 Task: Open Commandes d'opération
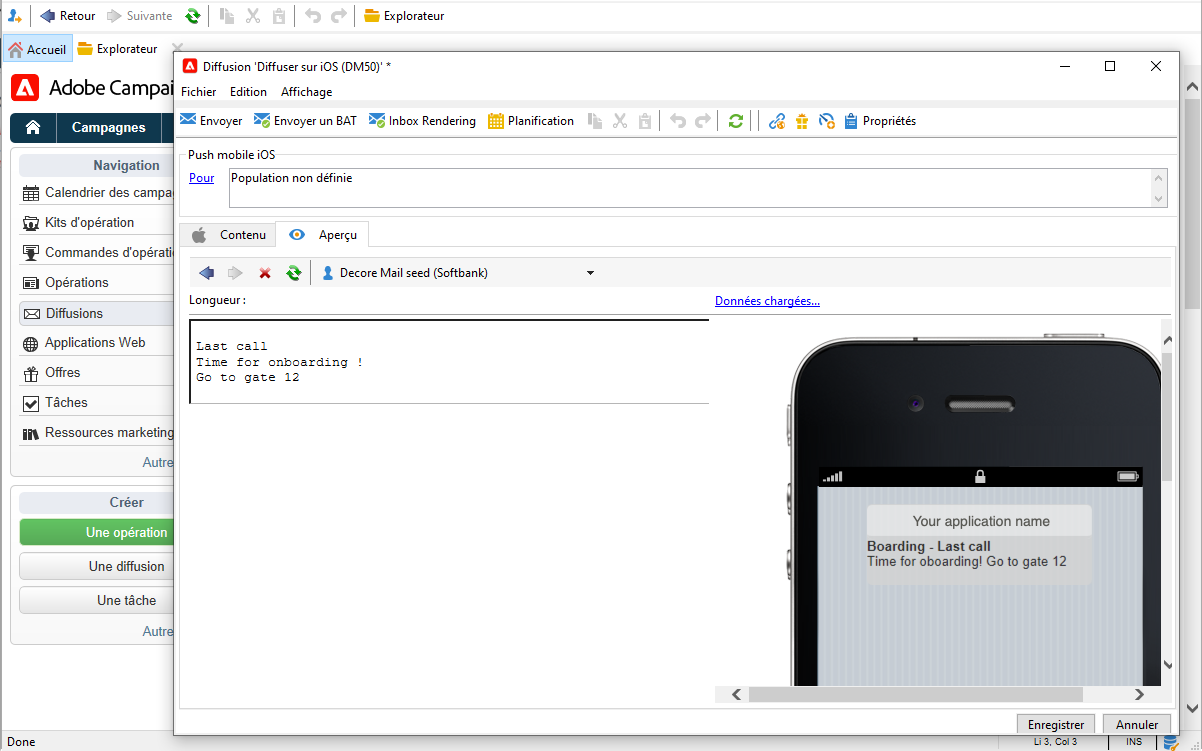[x=99, y=252]
